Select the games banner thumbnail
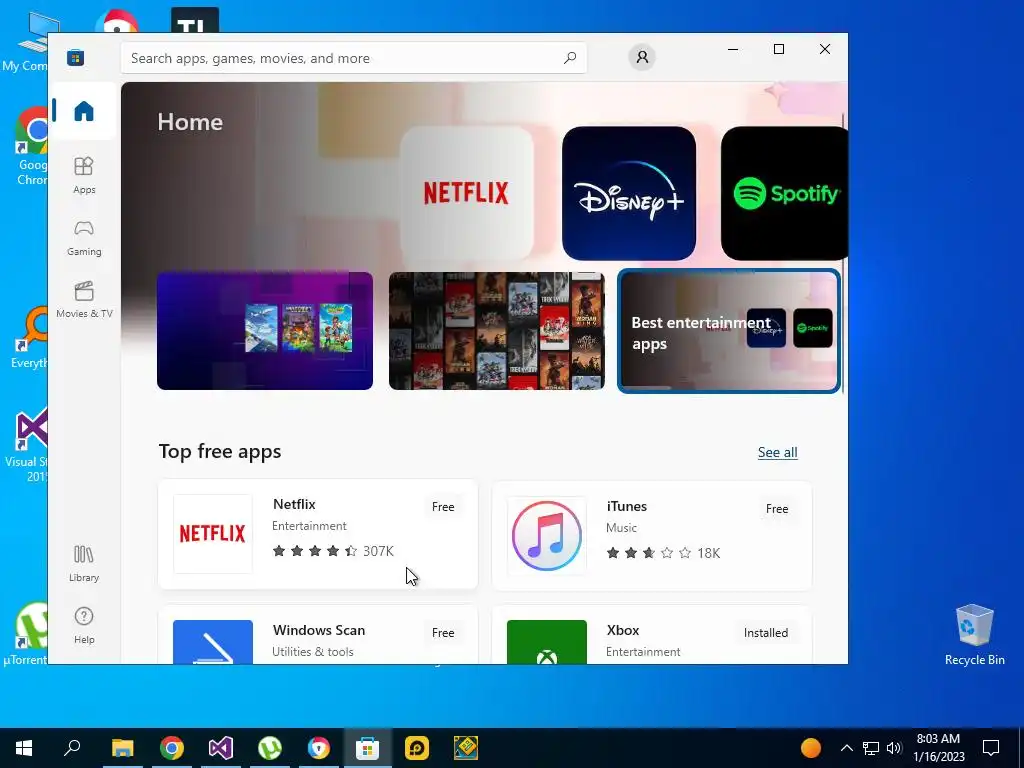Image resolution: width=1024 pixels, height=768 pixels. 265,331
